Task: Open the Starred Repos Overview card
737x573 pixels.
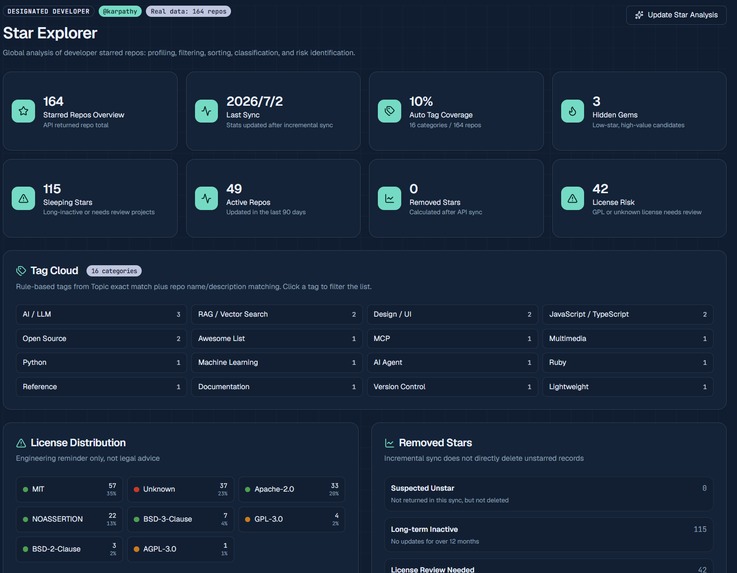Action: (x=90, y=111)
